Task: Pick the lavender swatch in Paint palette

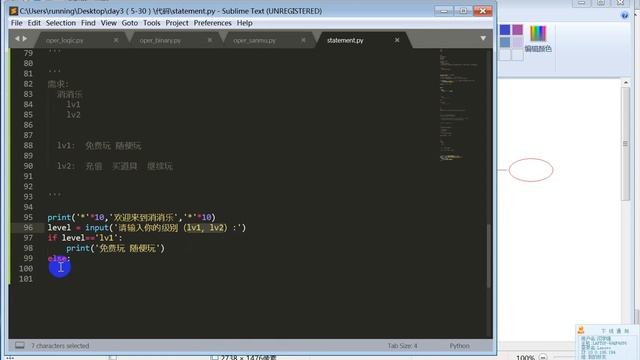Action: [x=518, y=42]
